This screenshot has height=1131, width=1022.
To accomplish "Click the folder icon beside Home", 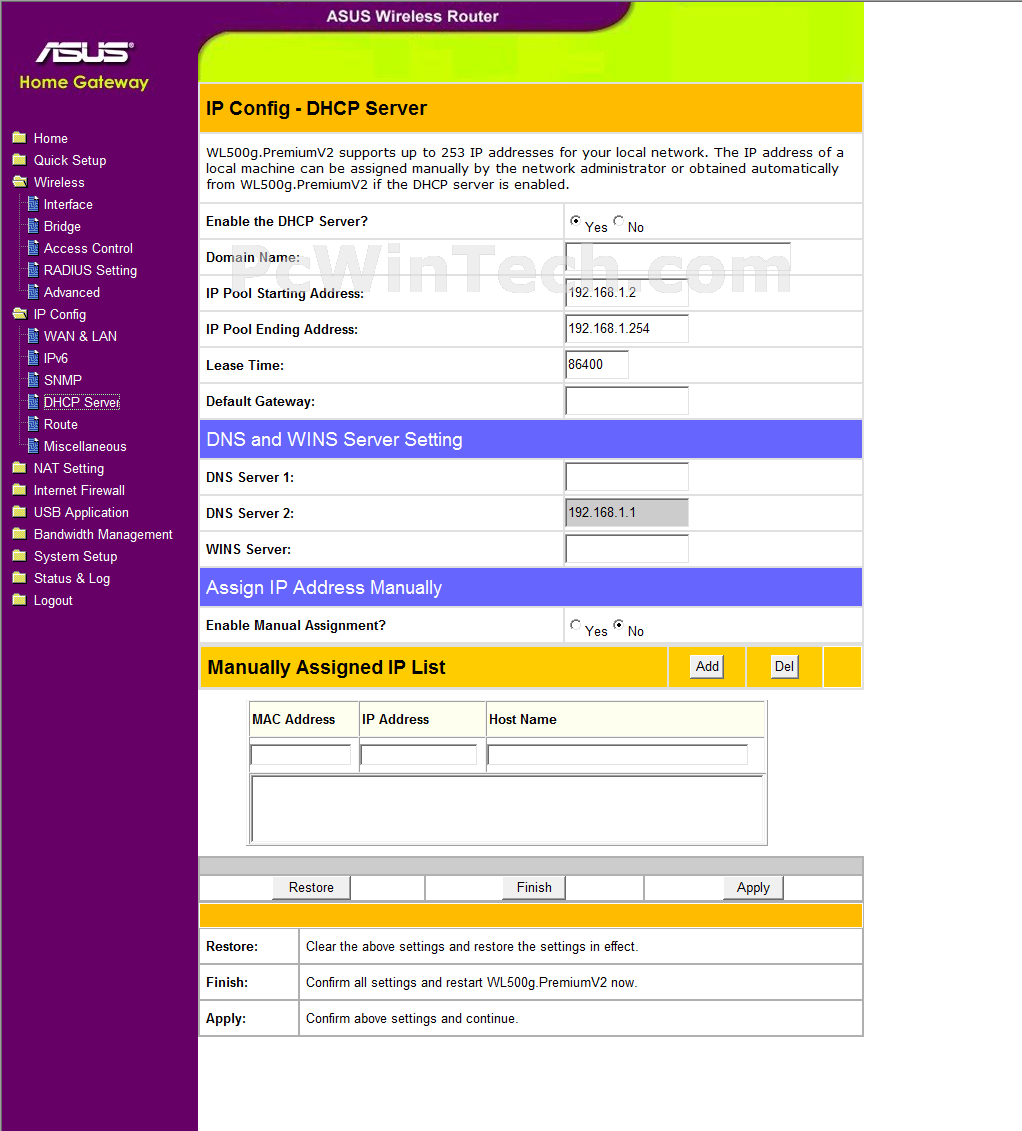I will pos(19,138).
